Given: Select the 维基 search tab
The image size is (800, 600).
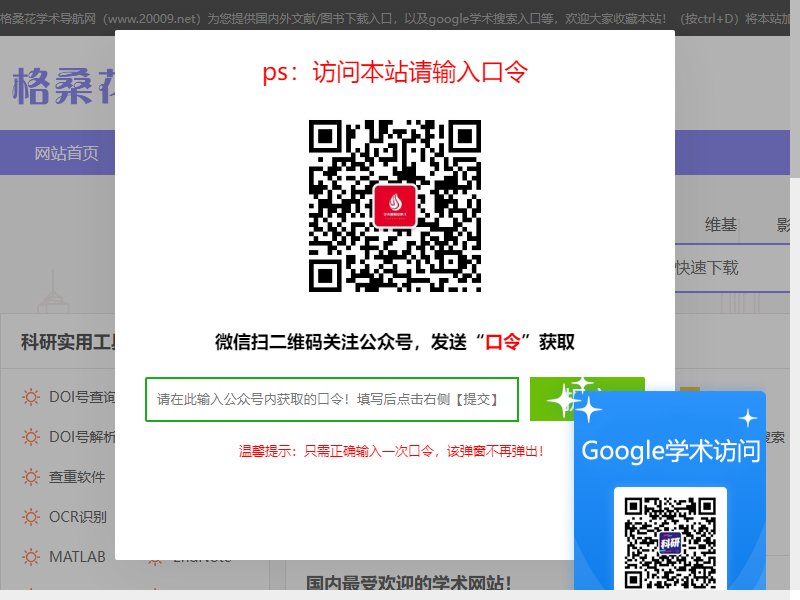Looking at the screenshot, I should (720, 224).
